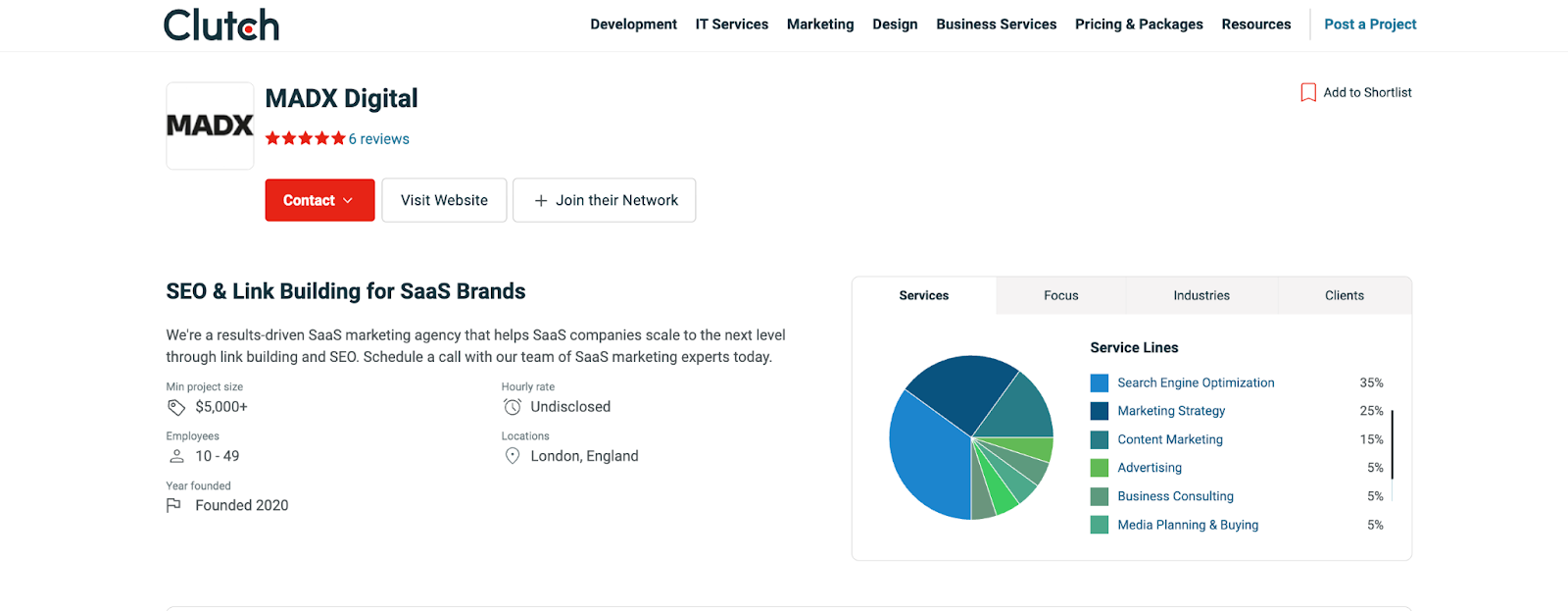Click the Media Planning & Buying swatch

coord(1100,525)
